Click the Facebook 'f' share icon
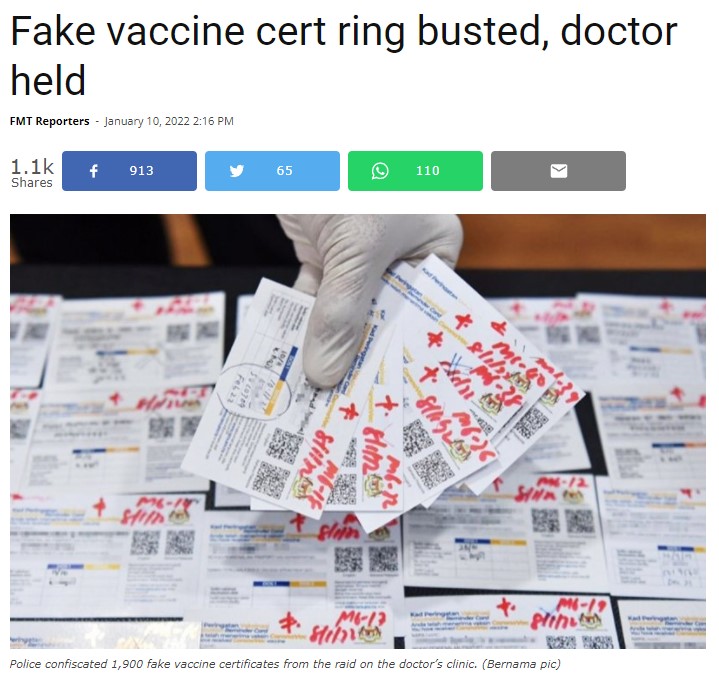Screen dimensions: 719x680 click(94, 171)
